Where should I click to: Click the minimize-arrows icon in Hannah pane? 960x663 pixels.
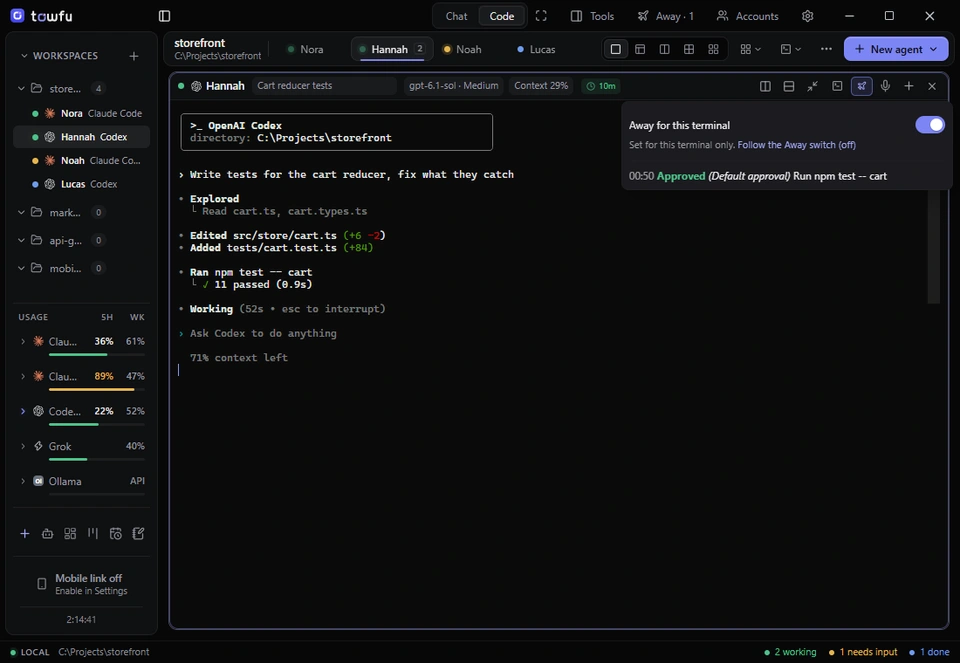click(812, 86)
